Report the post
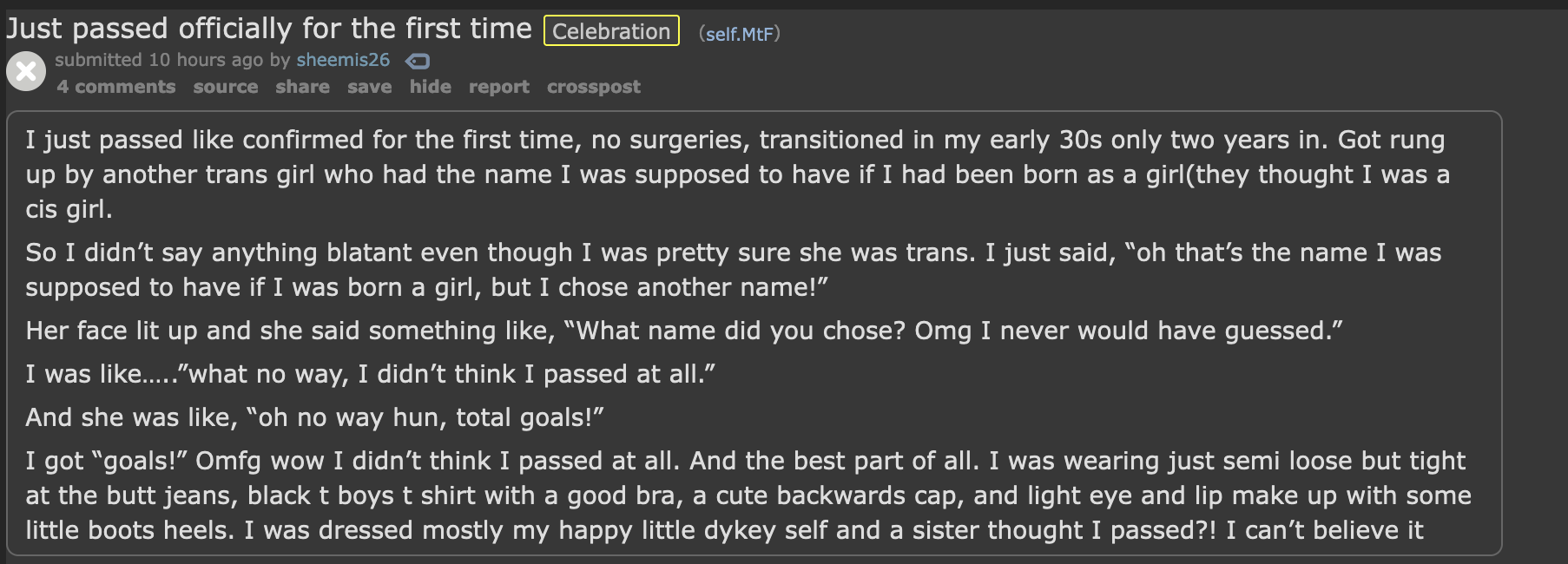Image resolution: width=1568 pixels, height=564 pixels. 499,87
